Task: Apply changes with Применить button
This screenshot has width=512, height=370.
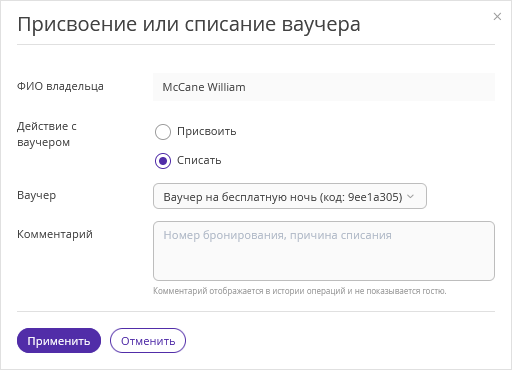Action: point(59,341)
